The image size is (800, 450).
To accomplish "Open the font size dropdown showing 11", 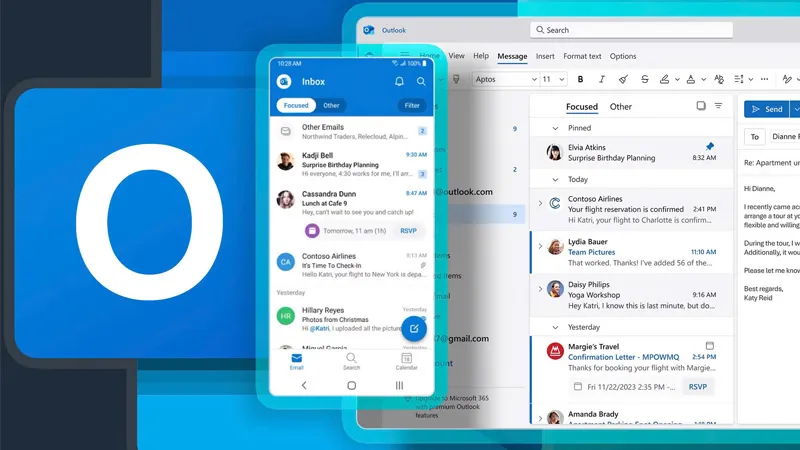I will (x=554, y=79).
